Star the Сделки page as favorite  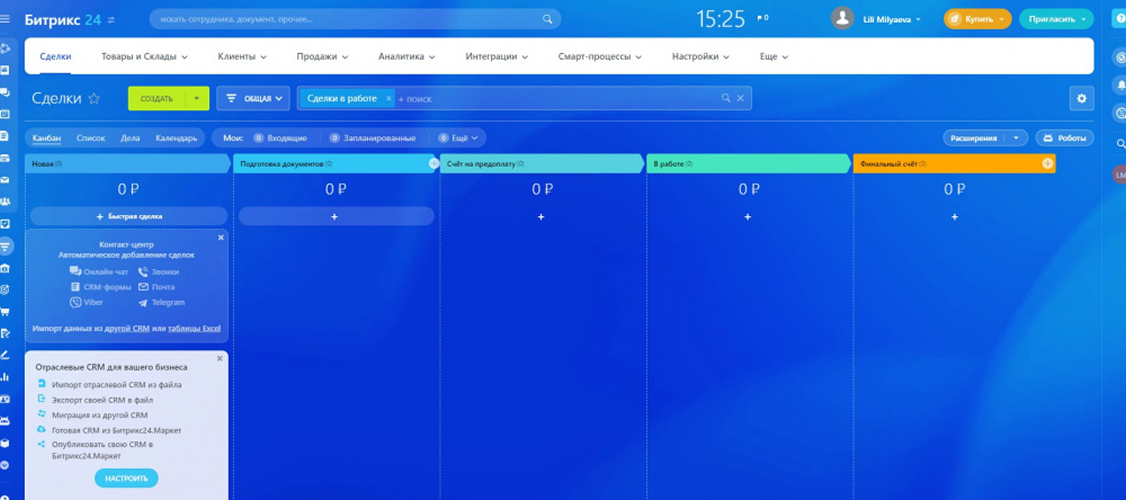tap(94, 99)
